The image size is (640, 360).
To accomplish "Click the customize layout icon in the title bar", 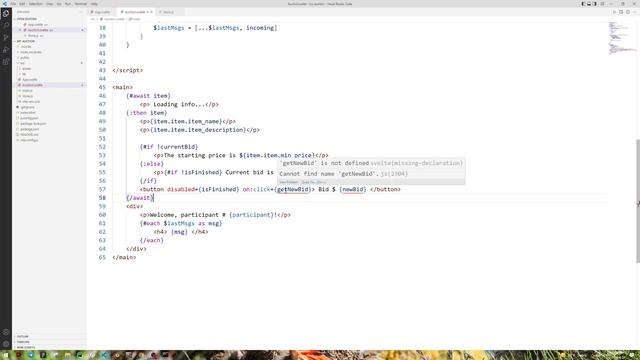I will click(602, 4).
